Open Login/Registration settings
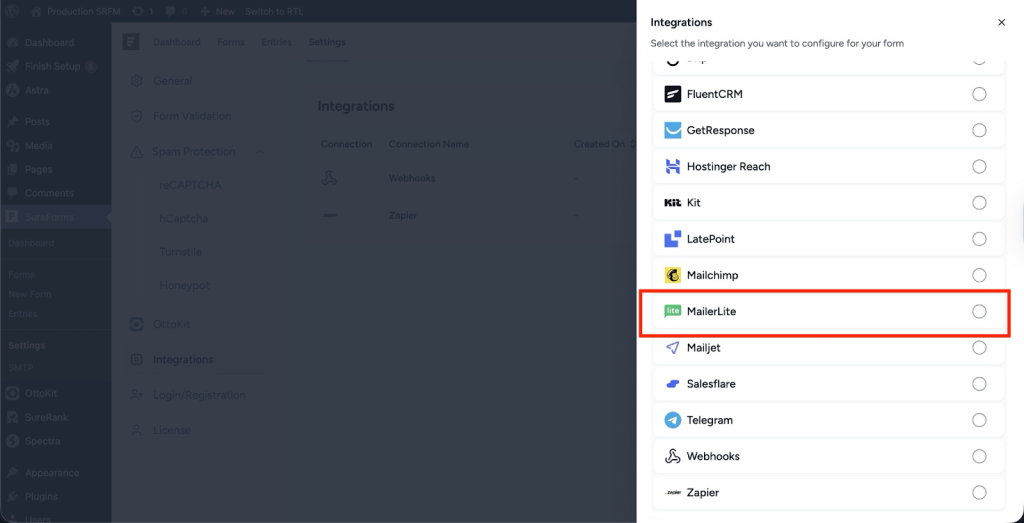This screenshot has height=523, width=1024. 197,395
